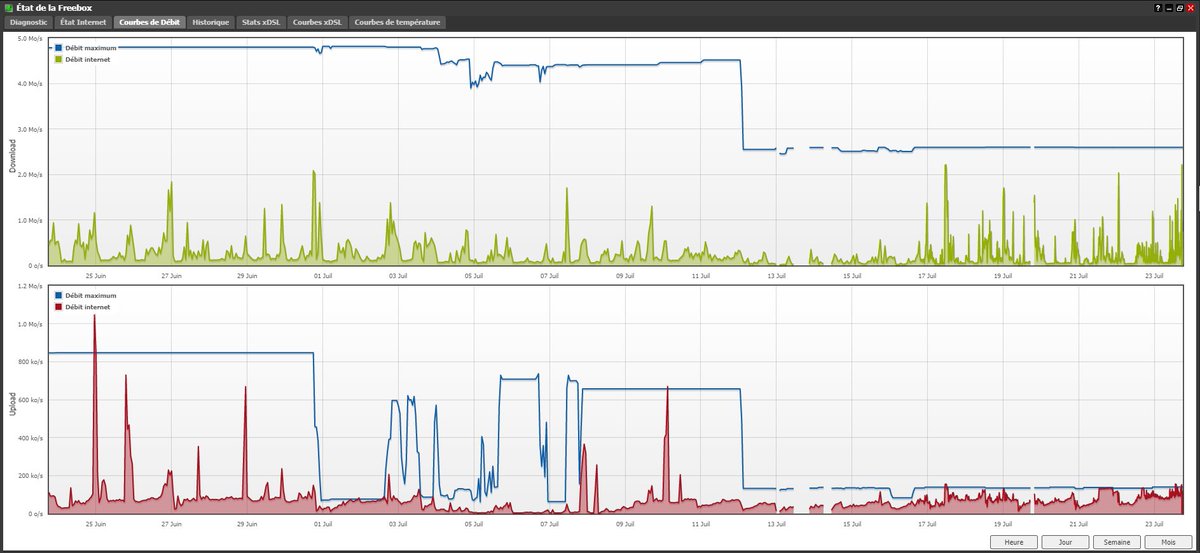Set graph range to Jour
The image size is (1200, 553).
click(x=1065, y=541)
